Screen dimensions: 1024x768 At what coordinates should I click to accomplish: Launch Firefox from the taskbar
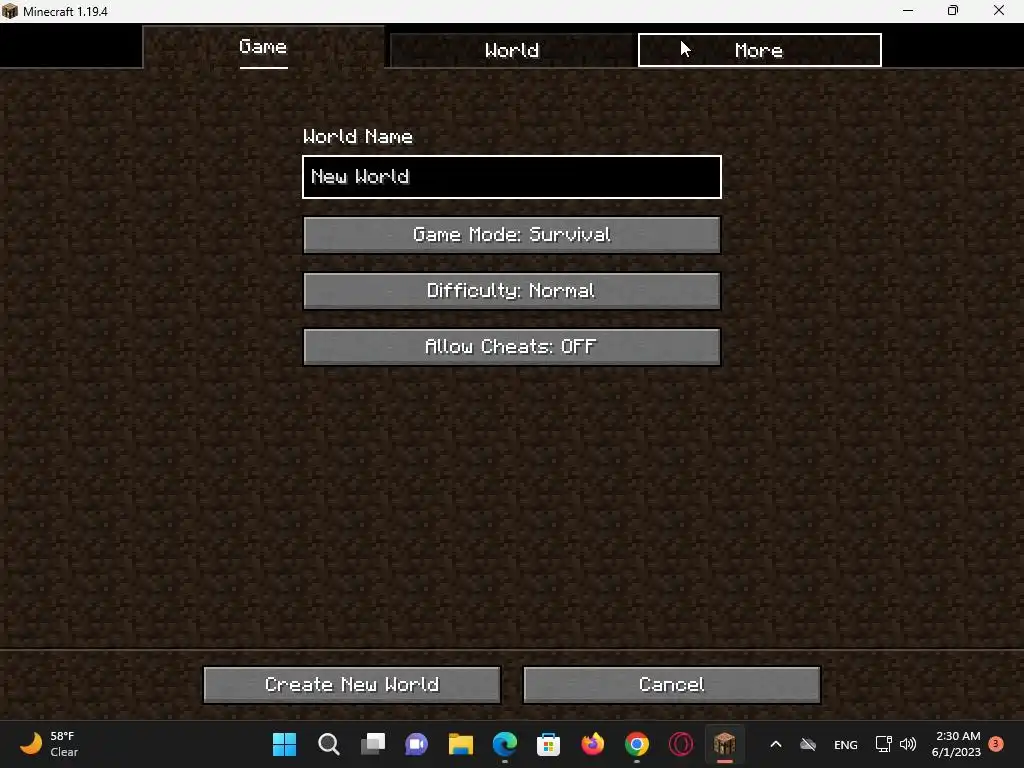[593, 744]
